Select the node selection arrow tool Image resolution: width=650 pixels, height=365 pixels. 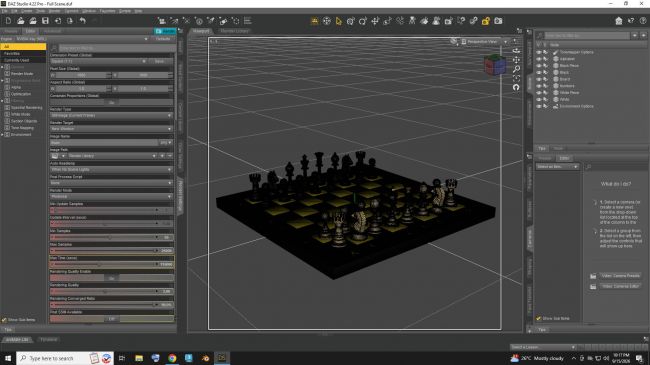(339, 21)
